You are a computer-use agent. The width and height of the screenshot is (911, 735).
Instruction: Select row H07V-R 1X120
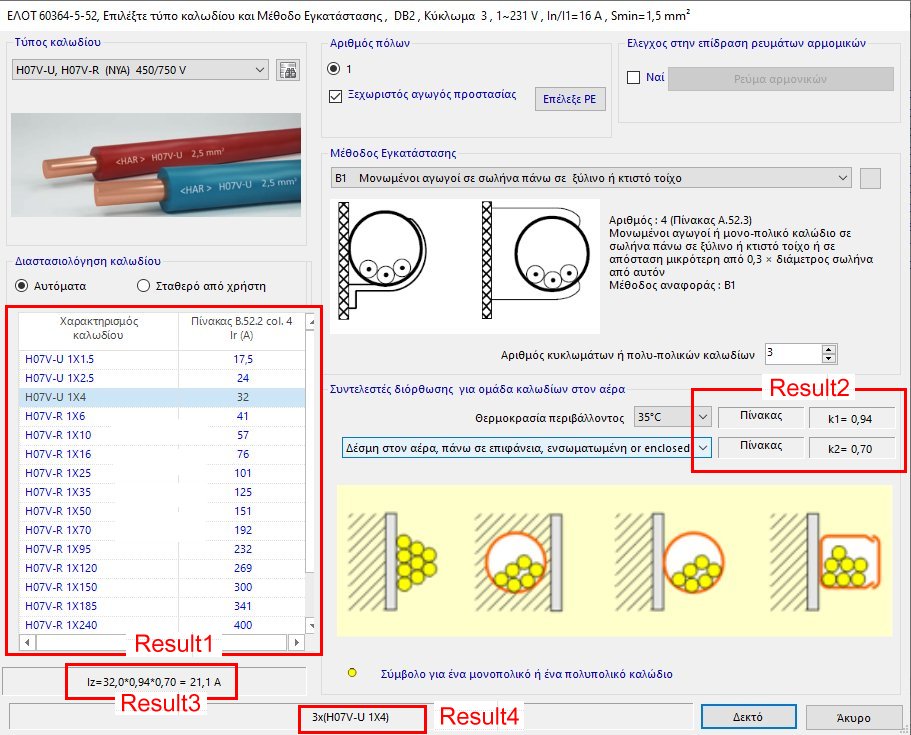click(x=162, y=568)
